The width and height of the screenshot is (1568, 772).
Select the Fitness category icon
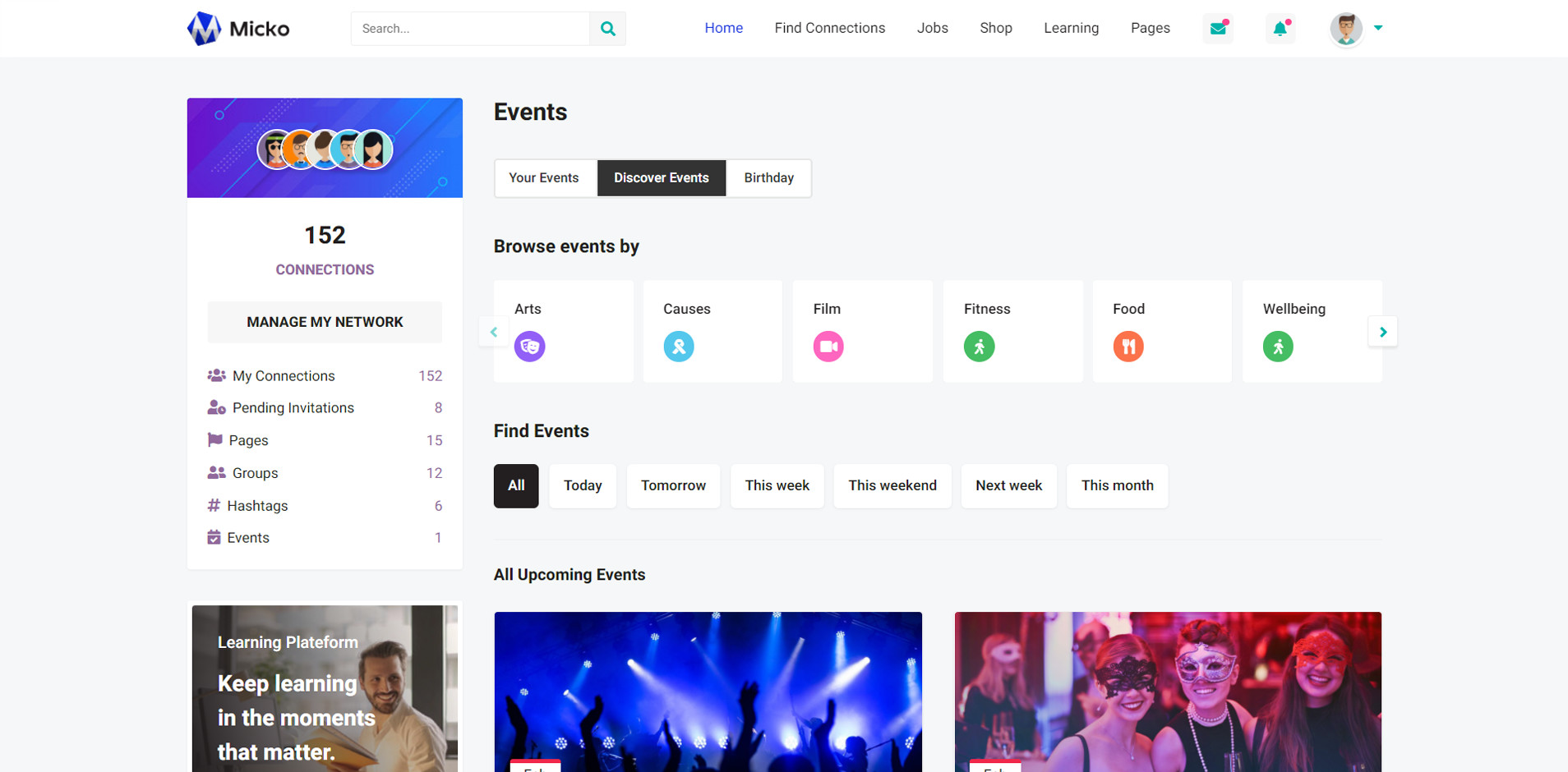[979, 347]
